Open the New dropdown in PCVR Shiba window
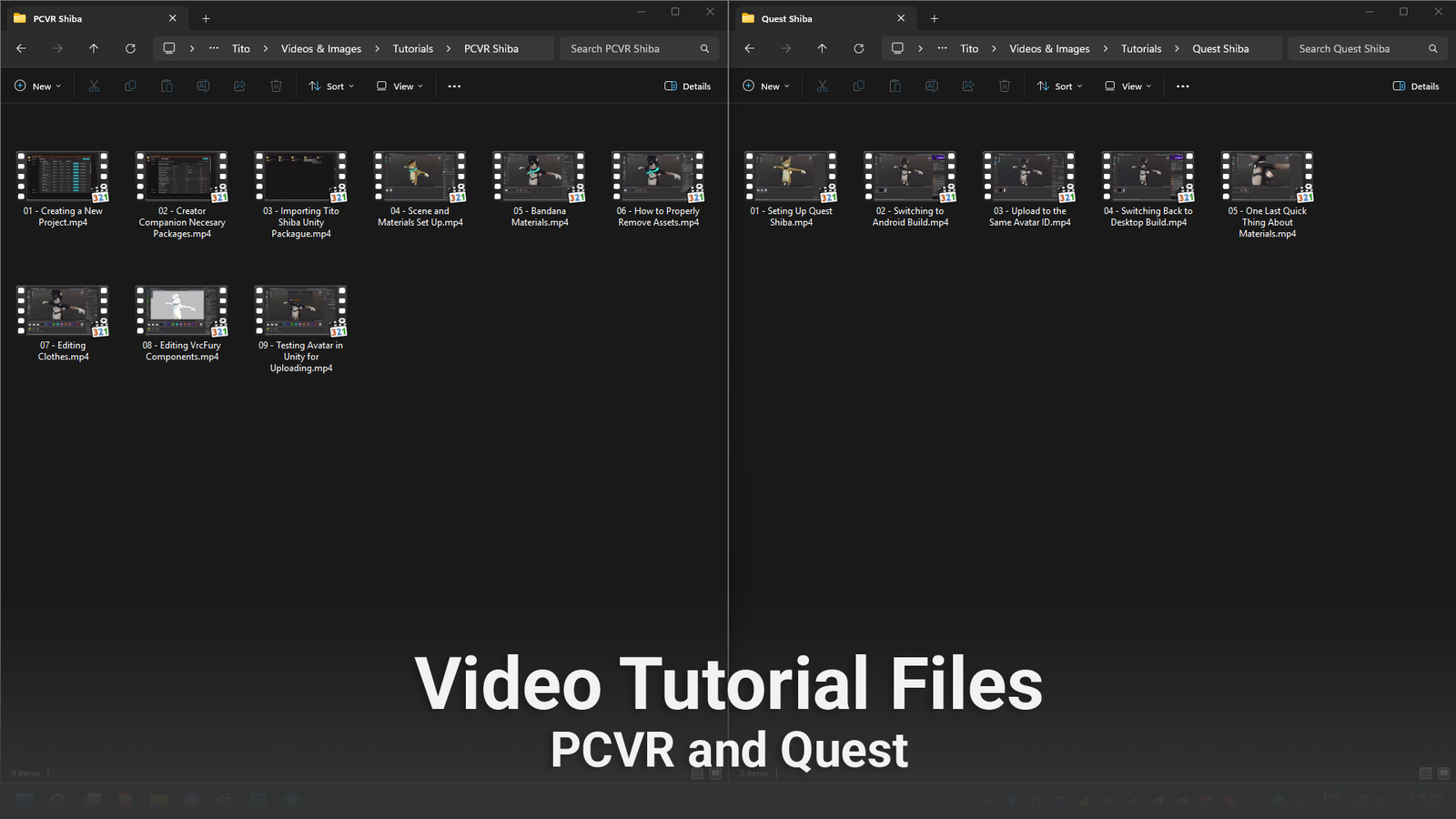 (38, 86)
